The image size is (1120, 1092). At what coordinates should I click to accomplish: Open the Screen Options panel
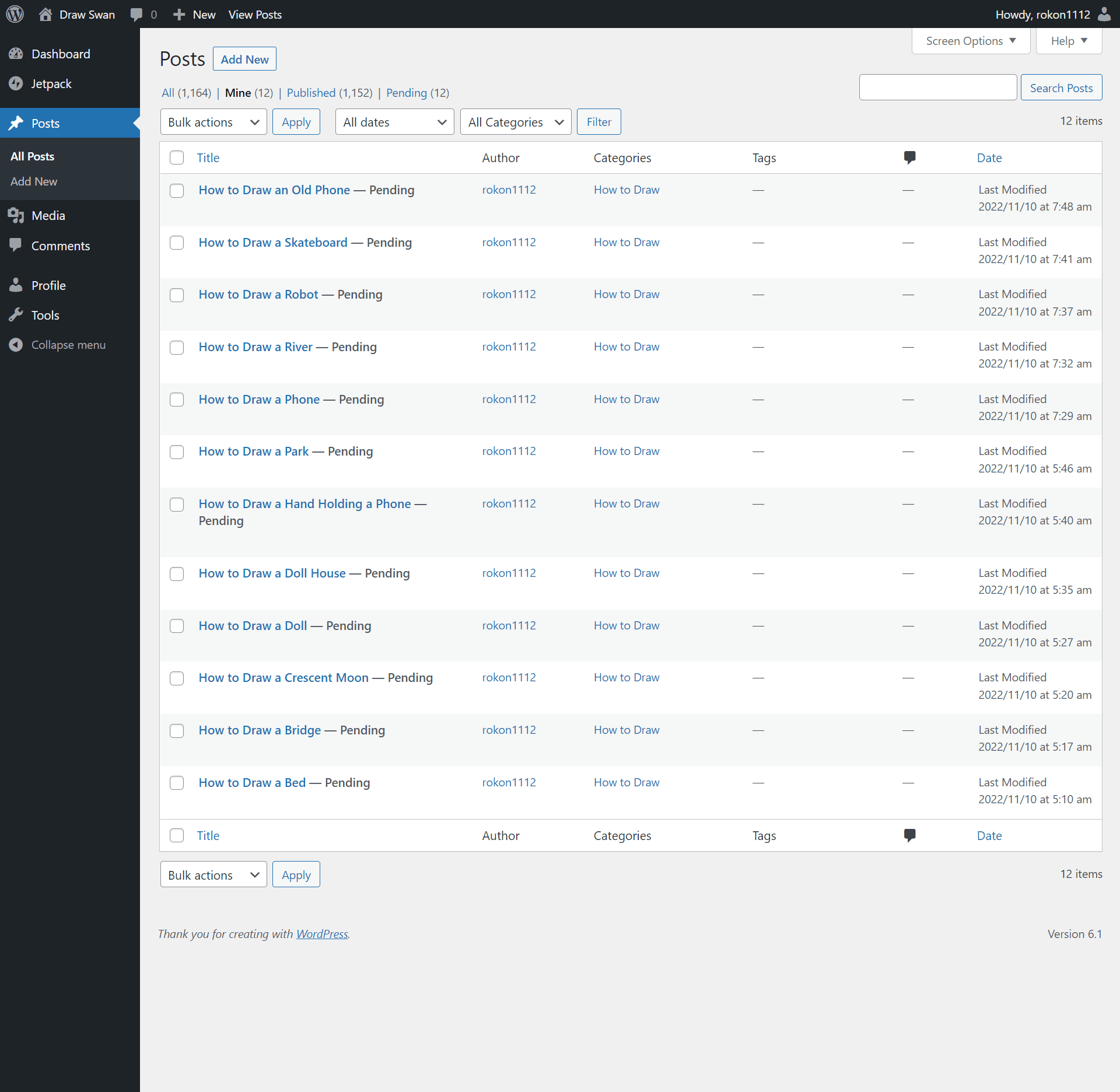point(971,40)
